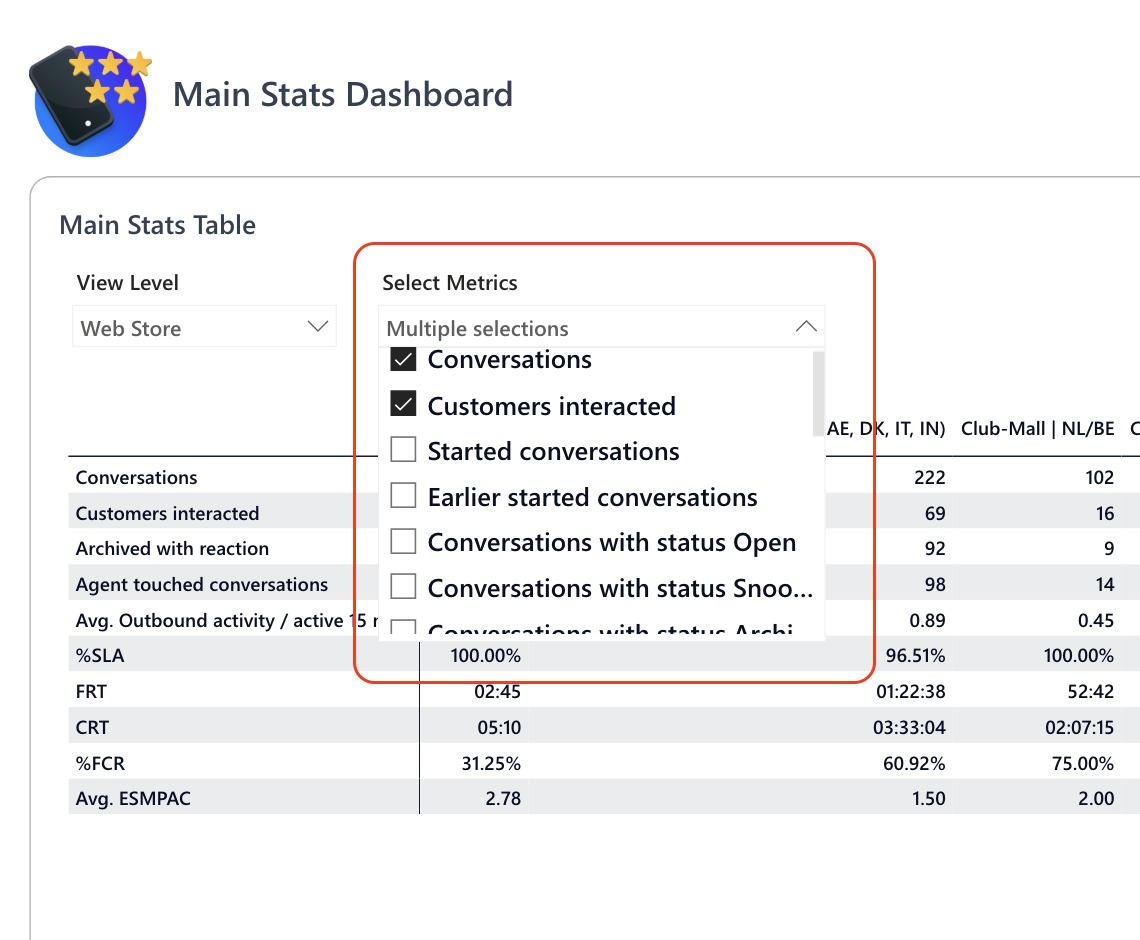Uncheck the Conversations metric checkbox

coord(403,360)
